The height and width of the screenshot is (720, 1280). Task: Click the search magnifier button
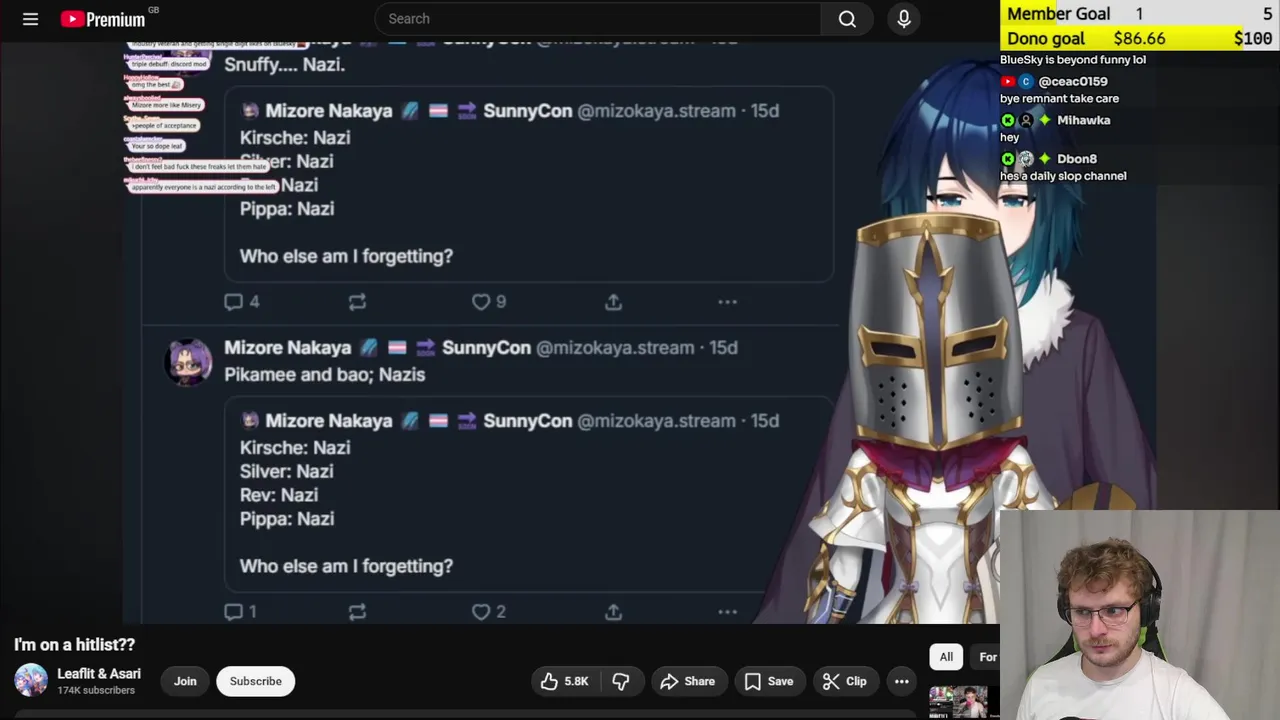847,19
